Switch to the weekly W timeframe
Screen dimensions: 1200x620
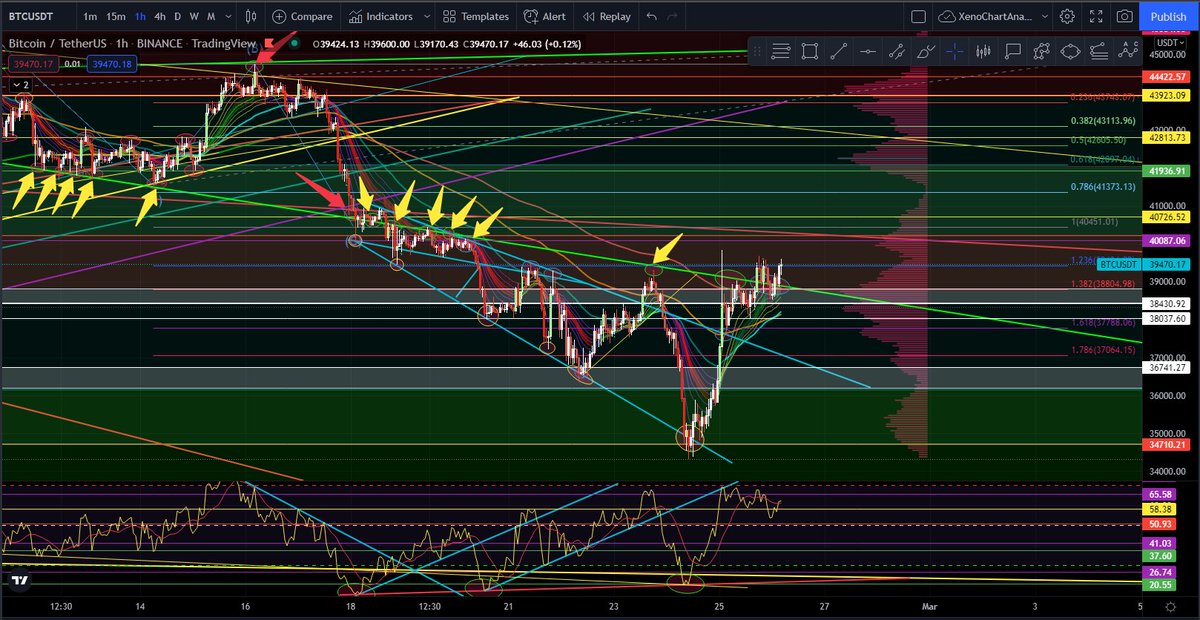pos(194,16)
